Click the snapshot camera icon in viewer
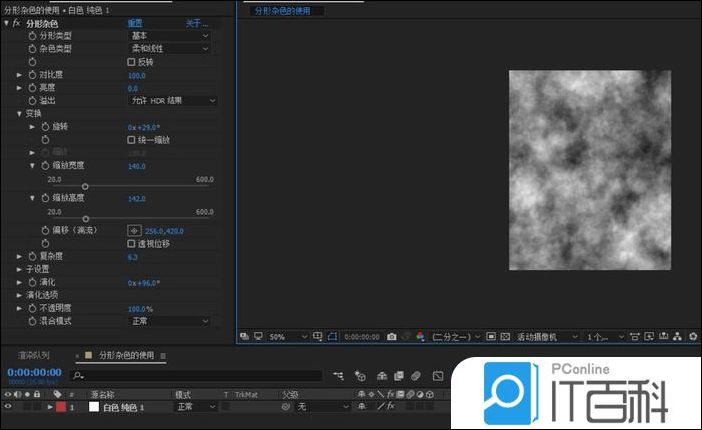This screenshot has height=430, width=702. tap(392, 336)
